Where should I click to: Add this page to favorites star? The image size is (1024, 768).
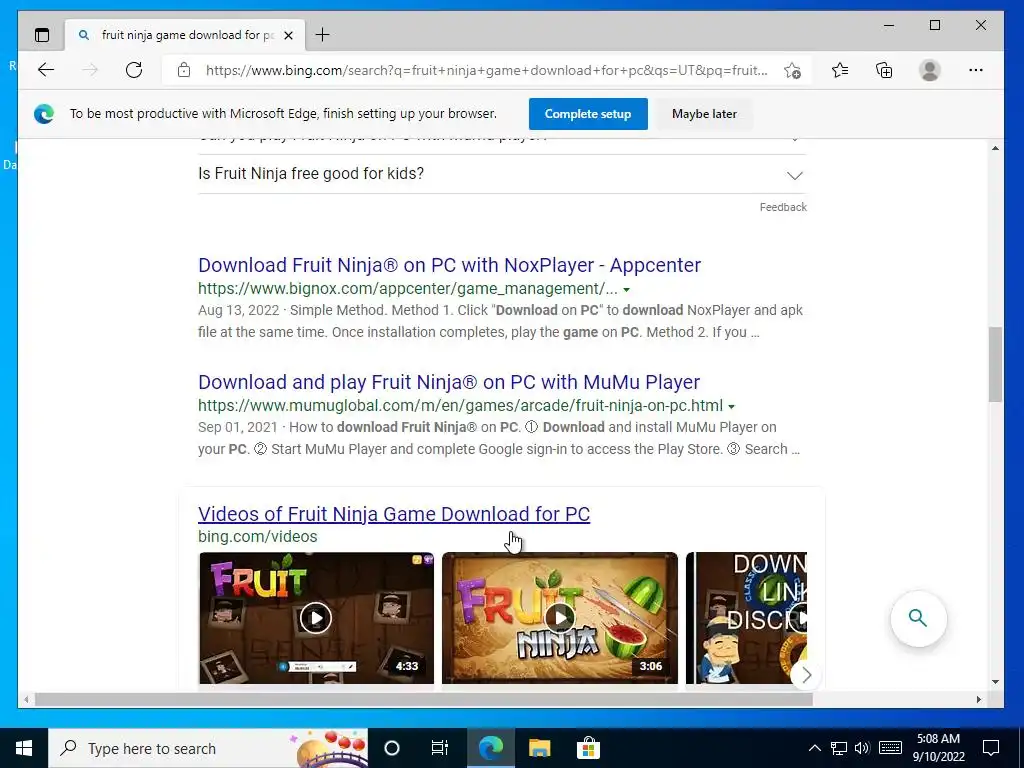pyautogui.click(x=792, y=71)
